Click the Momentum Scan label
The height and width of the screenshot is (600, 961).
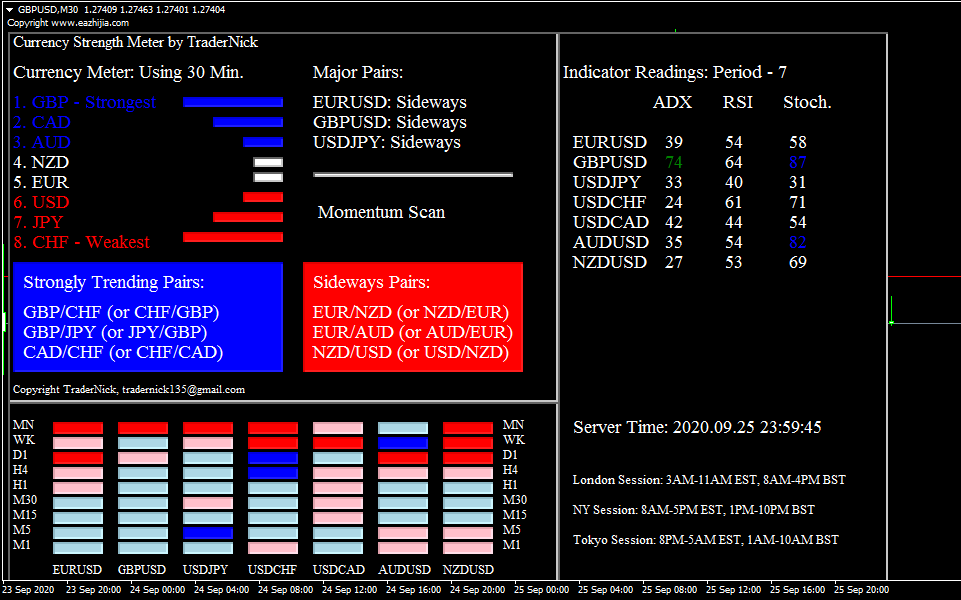click(381, 212)
